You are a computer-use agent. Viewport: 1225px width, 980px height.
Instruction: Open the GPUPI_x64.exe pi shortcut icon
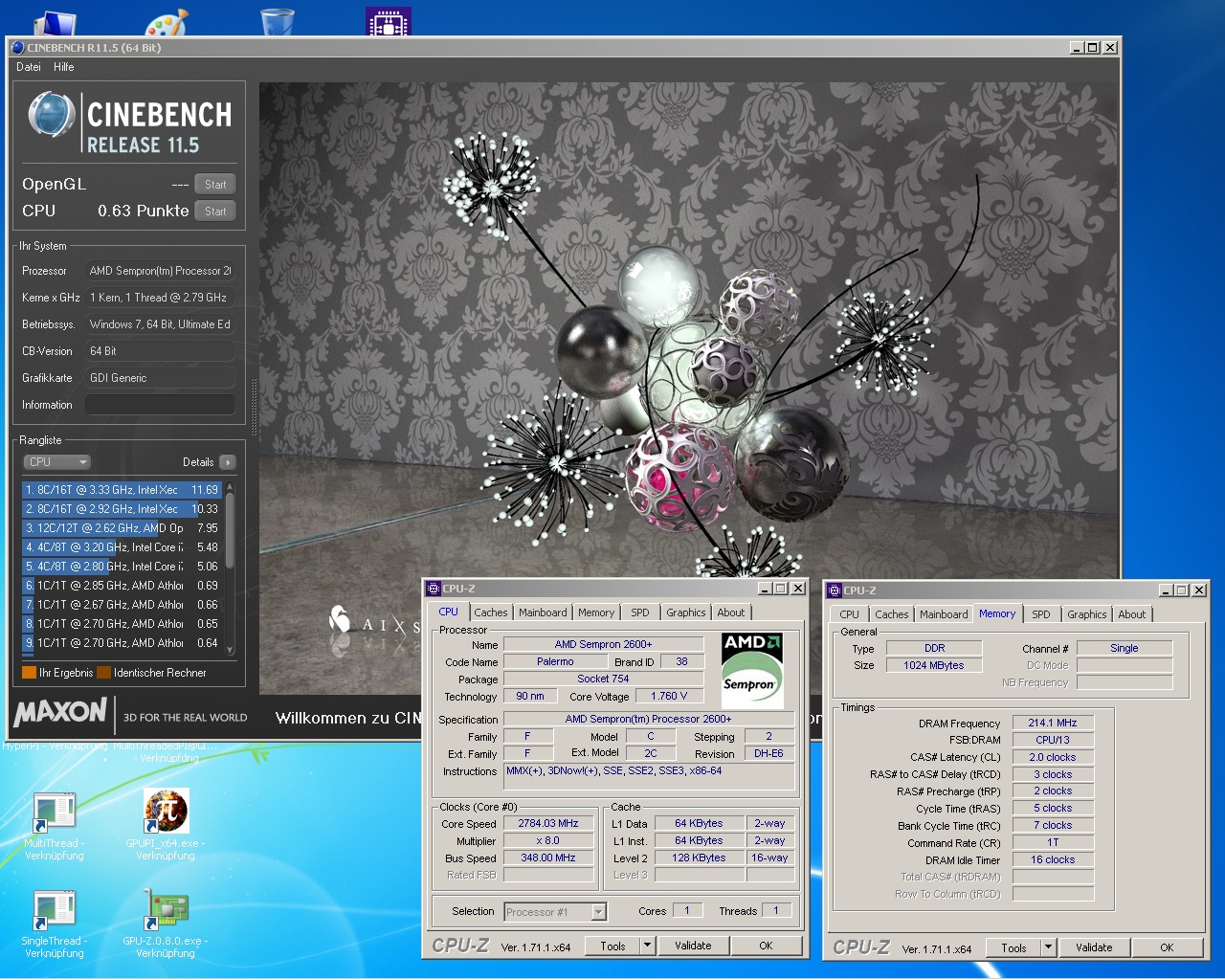[x=166, y=812]
